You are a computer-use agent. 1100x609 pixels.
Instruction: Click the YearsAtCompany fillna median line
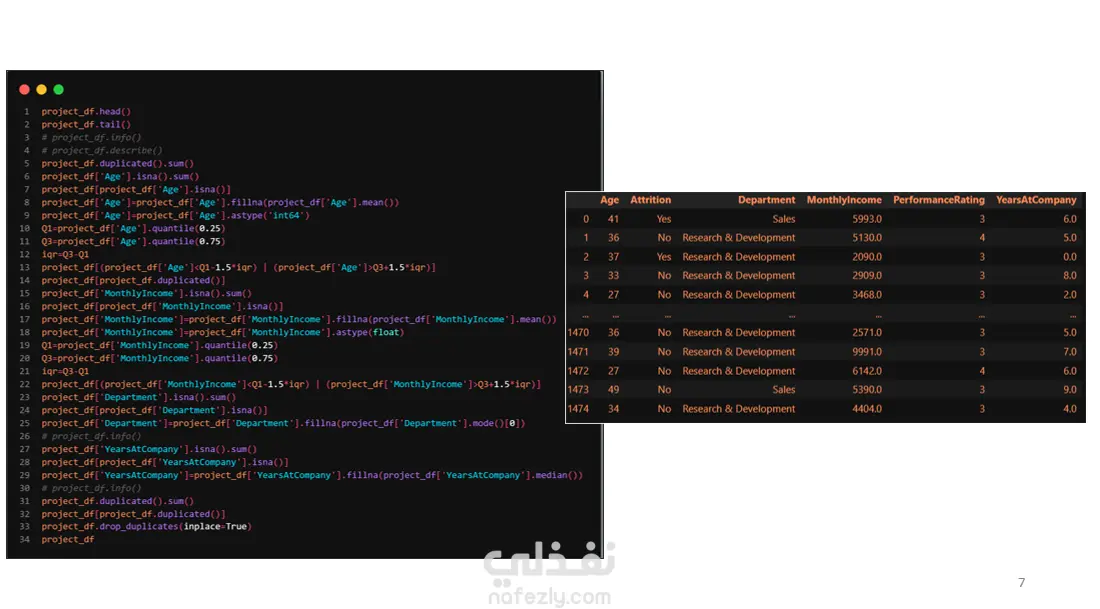[x=311, y=475]
